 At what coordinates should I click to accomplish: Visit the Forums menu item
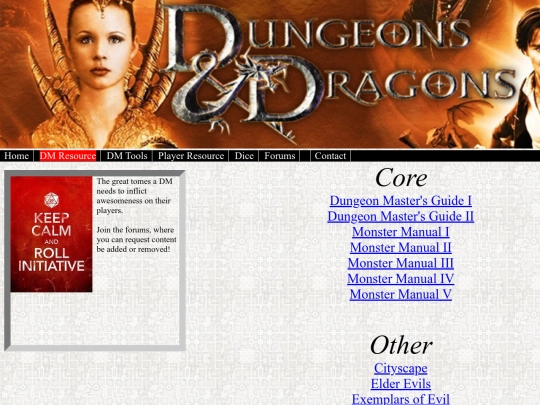pos(280,156)
